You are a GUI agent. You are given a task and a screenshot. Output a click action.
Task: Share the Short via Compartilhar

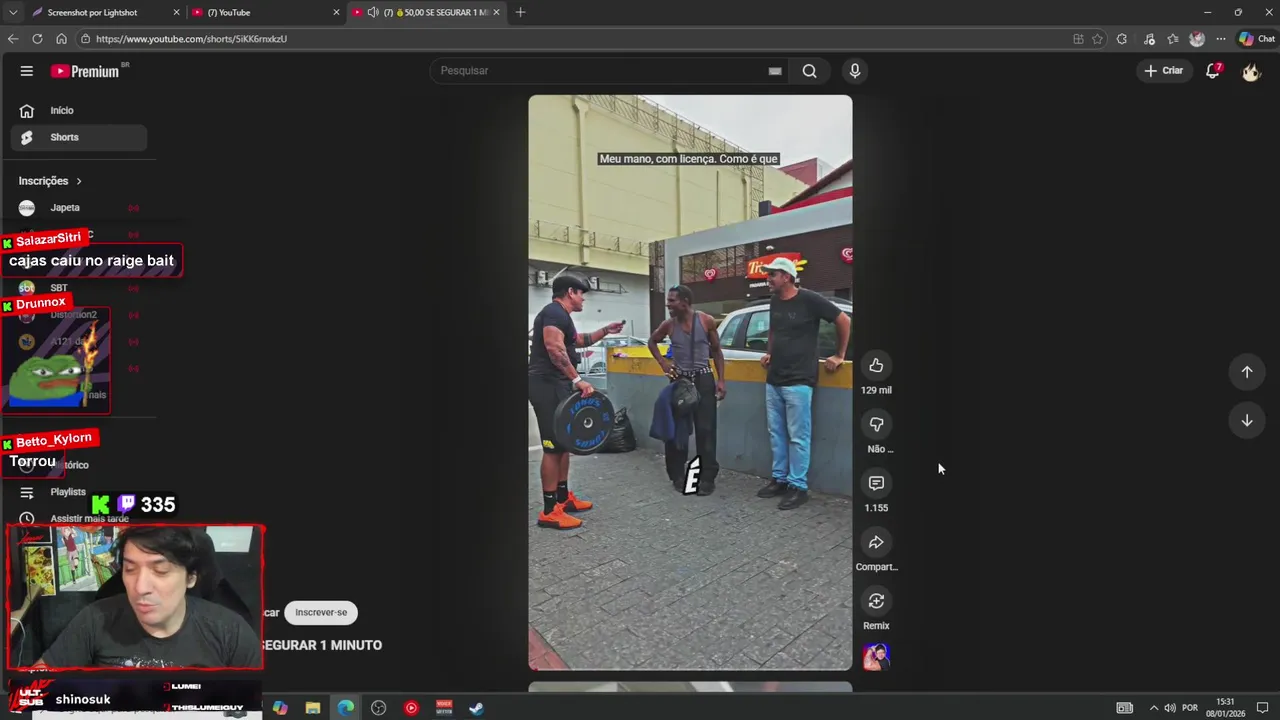click(876, 543)
